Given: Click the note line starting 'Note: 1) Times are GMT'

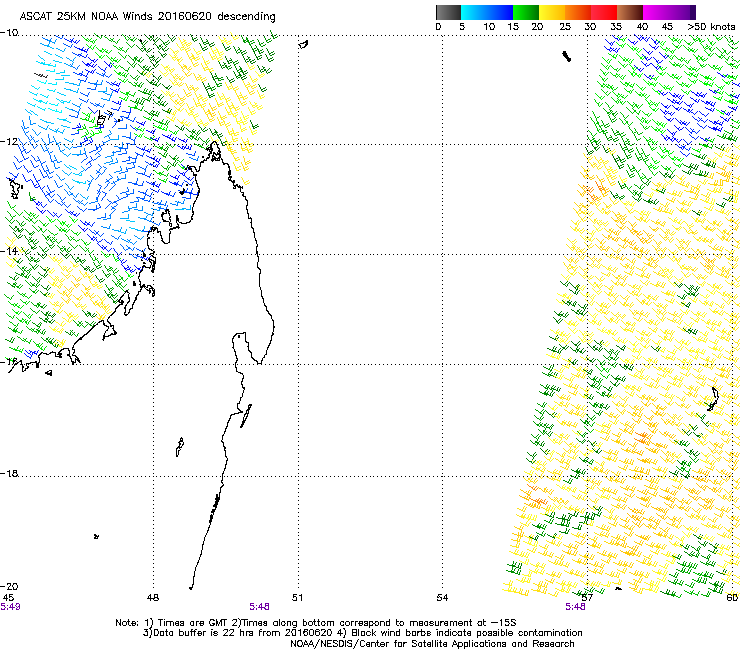Looking at the screenshot, I should point(316,623).
